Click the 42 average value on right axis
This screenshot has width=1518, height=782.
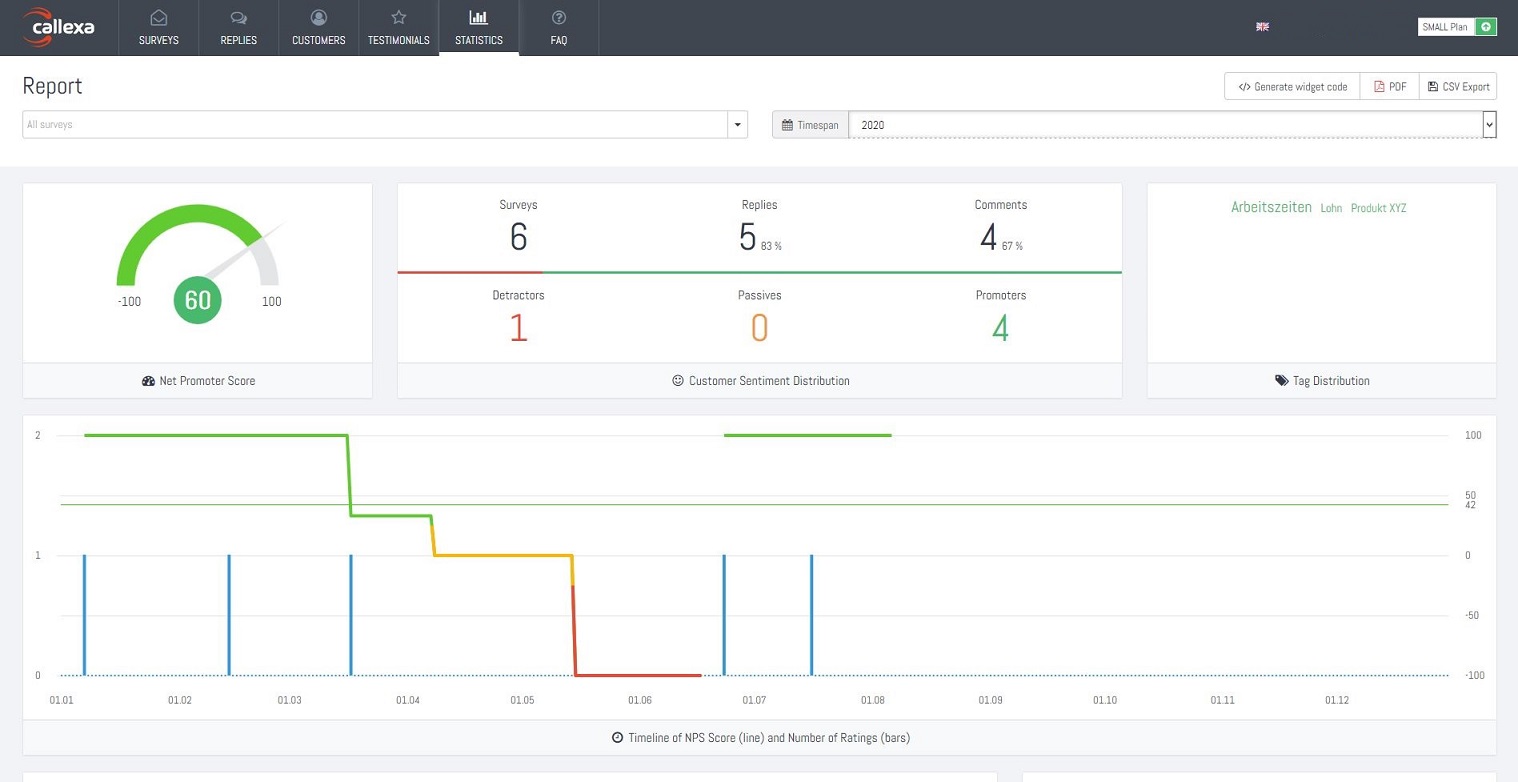[1470, 505]
